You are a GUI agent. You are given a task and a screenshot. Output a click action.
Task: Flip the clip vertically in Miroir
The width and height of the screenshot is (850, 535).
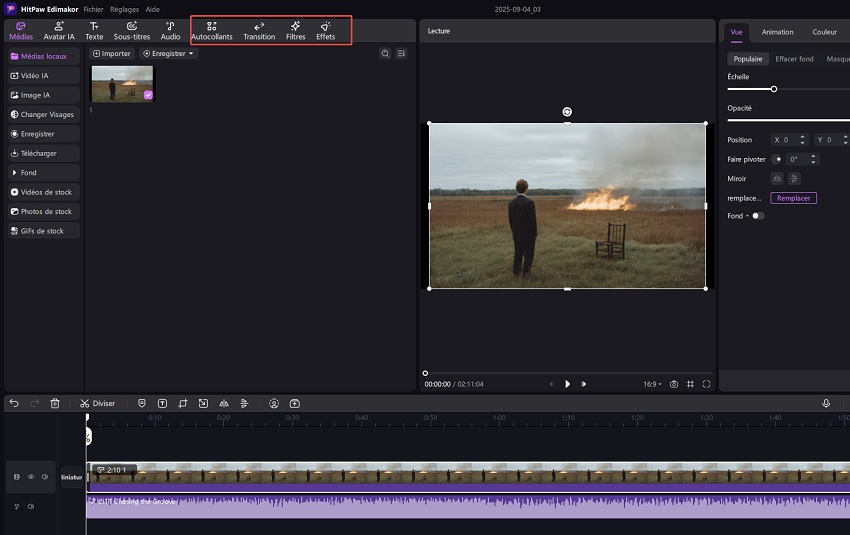click(794, 178)
